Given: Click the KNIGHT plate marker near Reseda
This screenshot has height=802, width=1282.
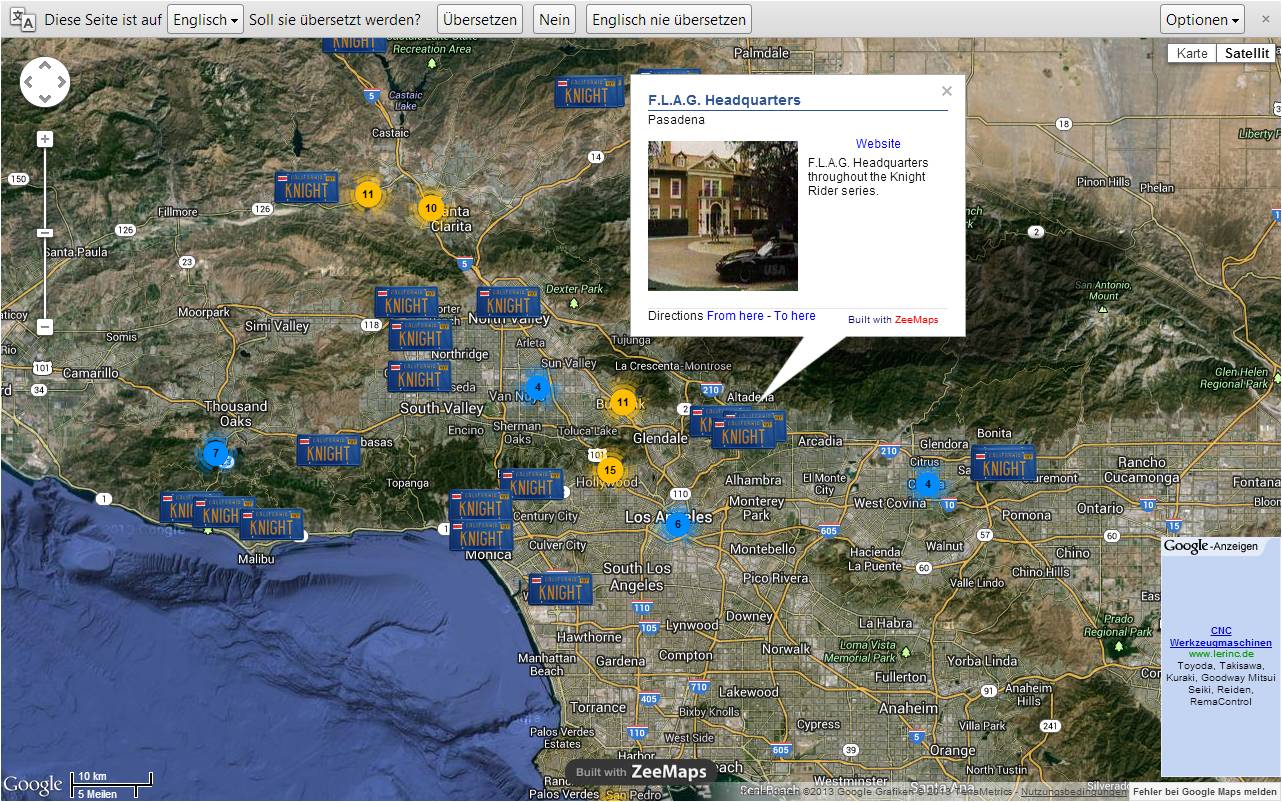Looking at the screenshot, I should point(419,377).
